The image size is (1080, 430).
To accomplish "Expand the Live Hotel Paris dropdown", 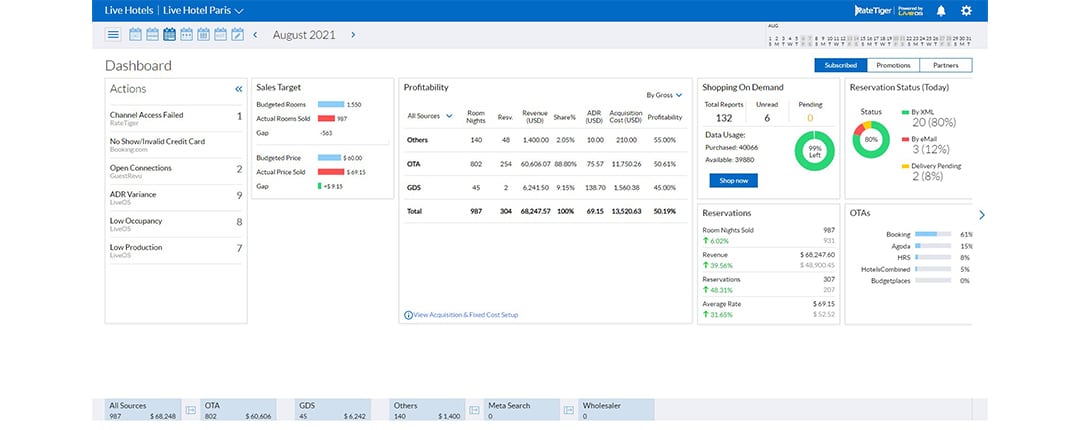I will coord(238,11).
